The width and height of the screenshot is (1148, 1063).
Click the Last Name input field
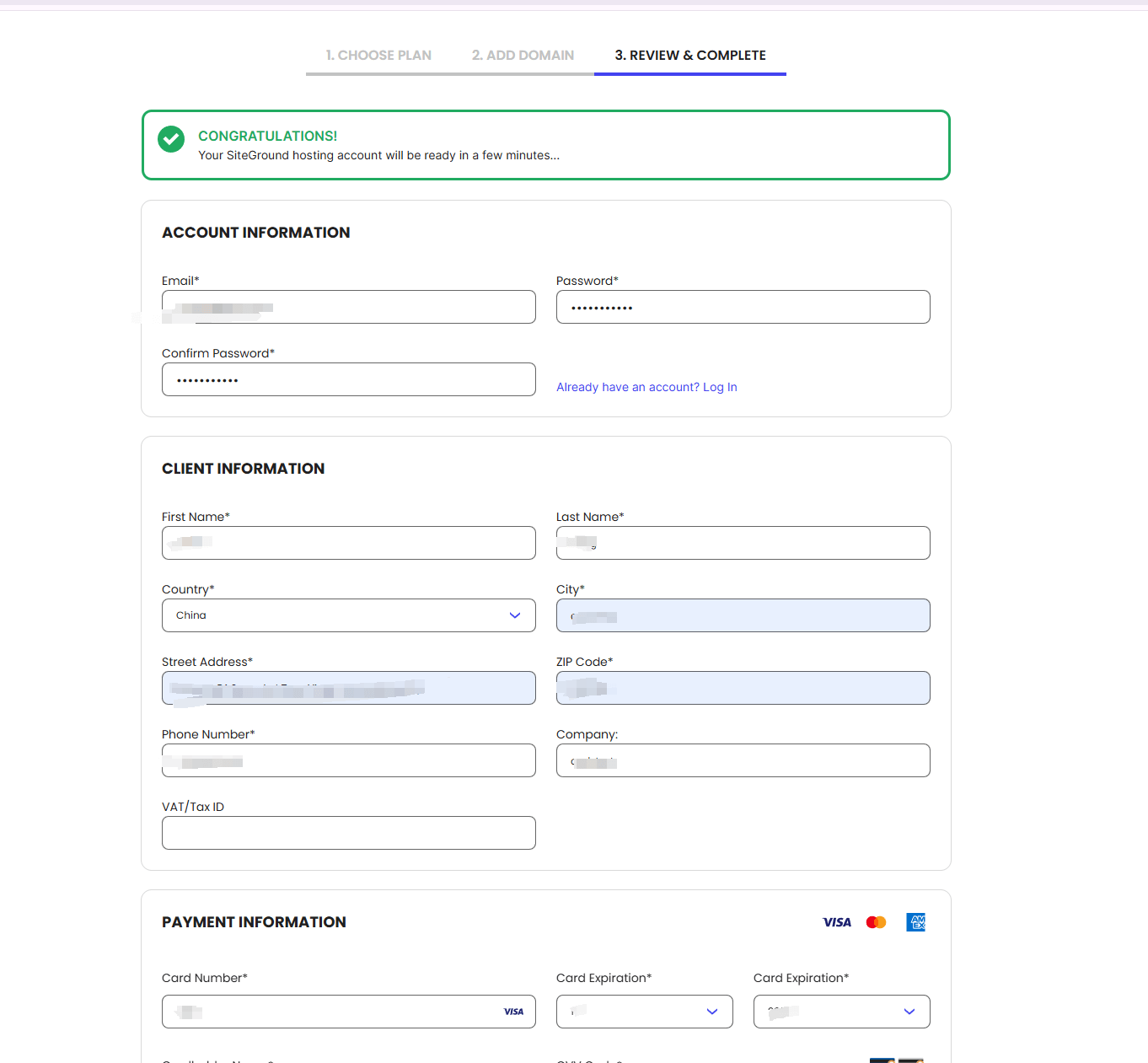[x=743, y=543]
